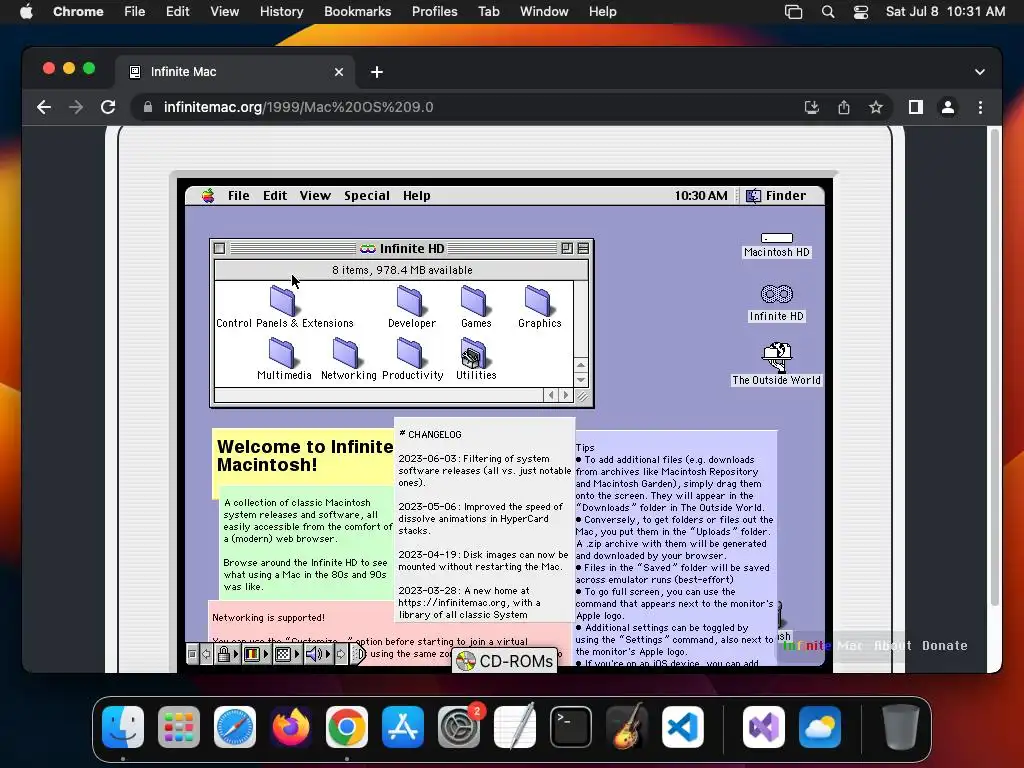Click the 10:30 AM clock in emulator
Image resolution: width=1024 pixels, height=768 pixels.
[x=701, y=196]
